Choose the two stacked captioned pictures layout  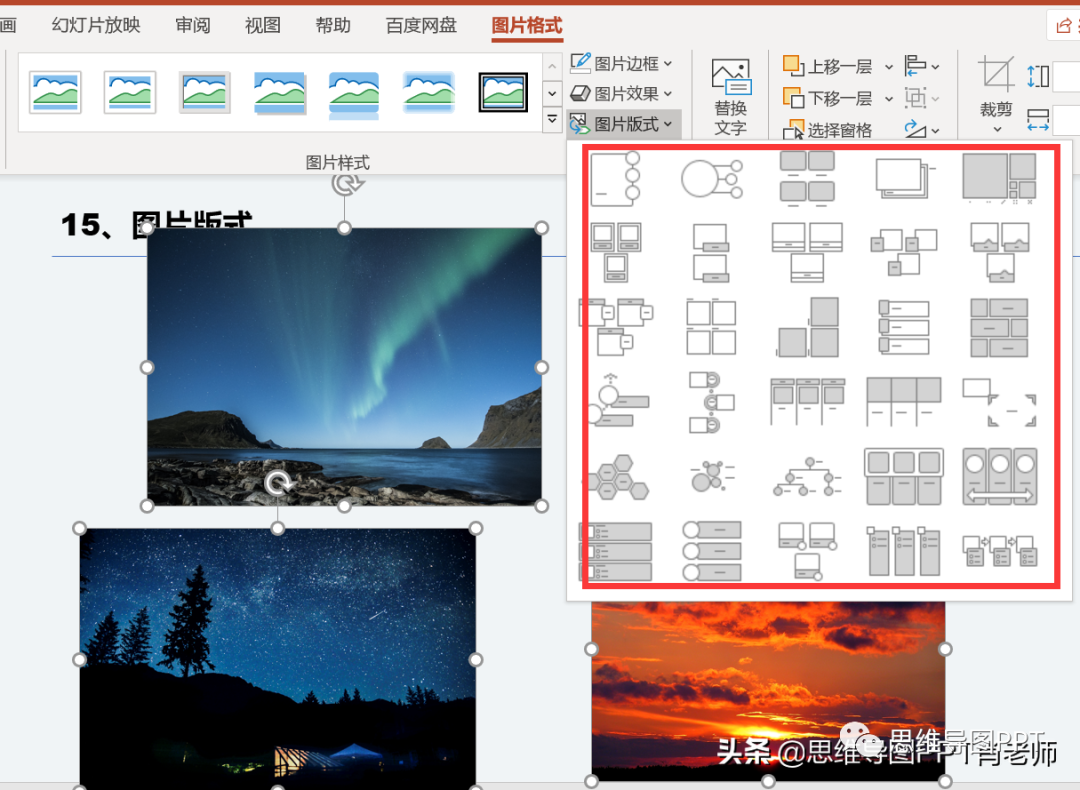711,252
